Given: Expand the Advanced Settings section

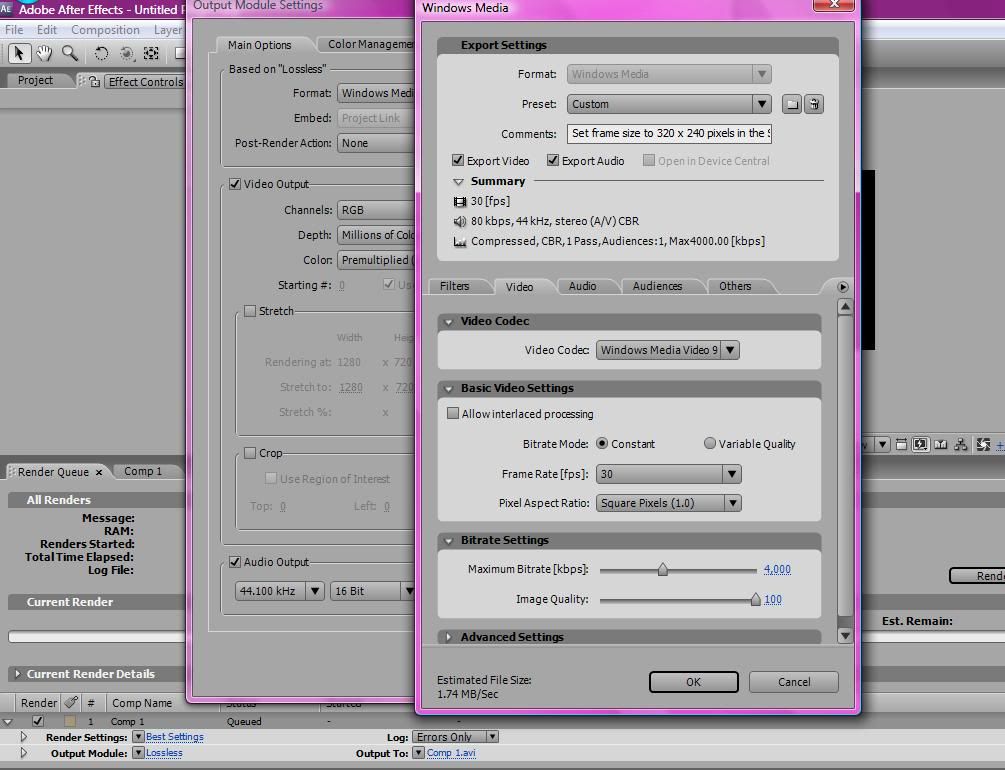Looking at the screenshot, I should point(449,637).
